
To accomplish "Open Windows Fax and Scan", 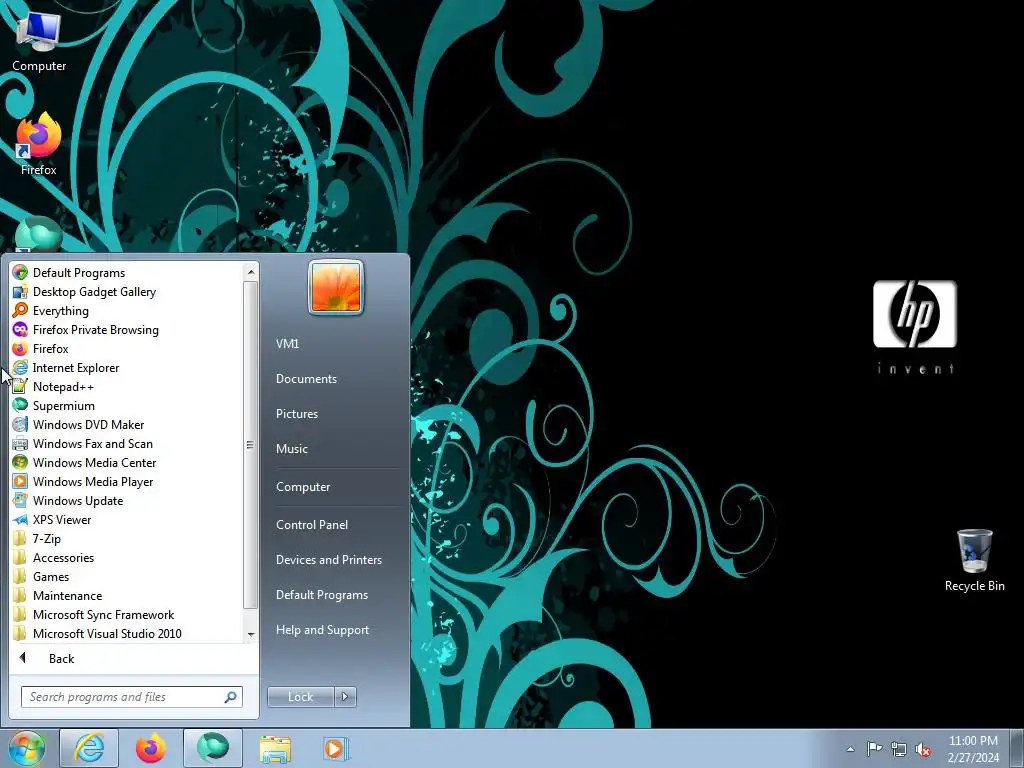I will tap(127, 443).
